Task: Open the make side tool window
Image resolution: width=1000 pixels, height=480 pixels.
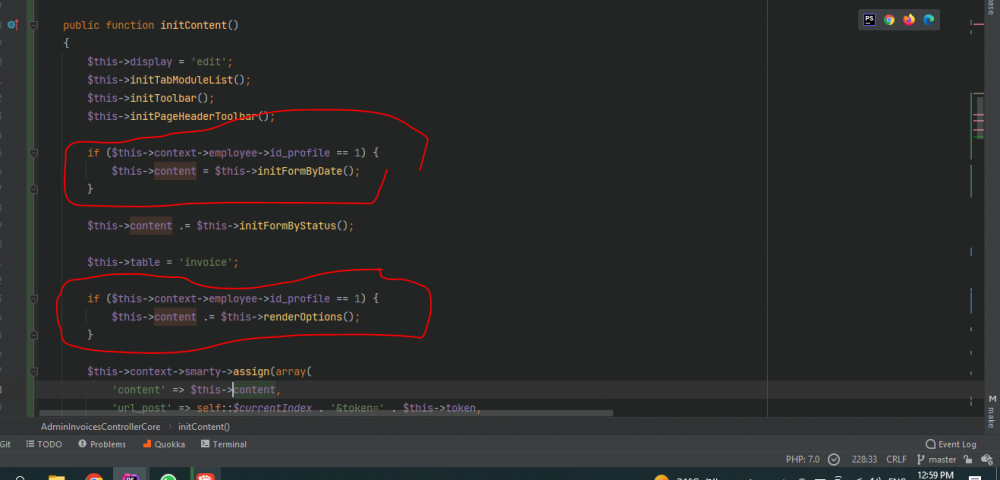Action: pos(992,413)
